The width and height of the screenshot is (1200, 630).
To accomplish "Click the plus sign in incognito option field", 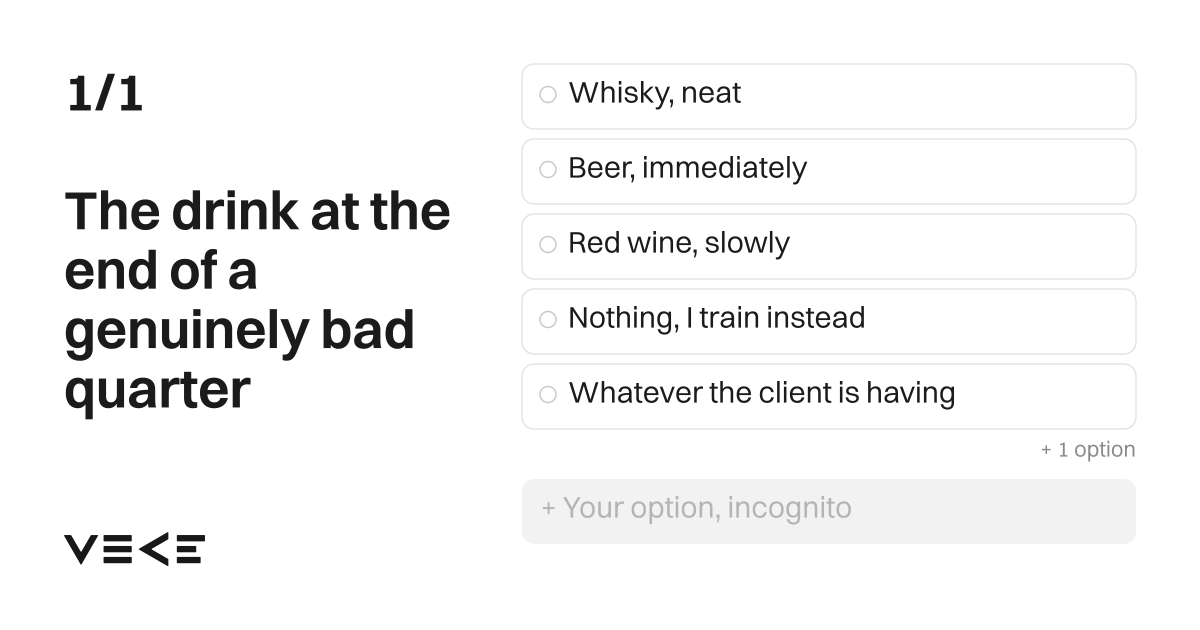I will tap(548, 508).
